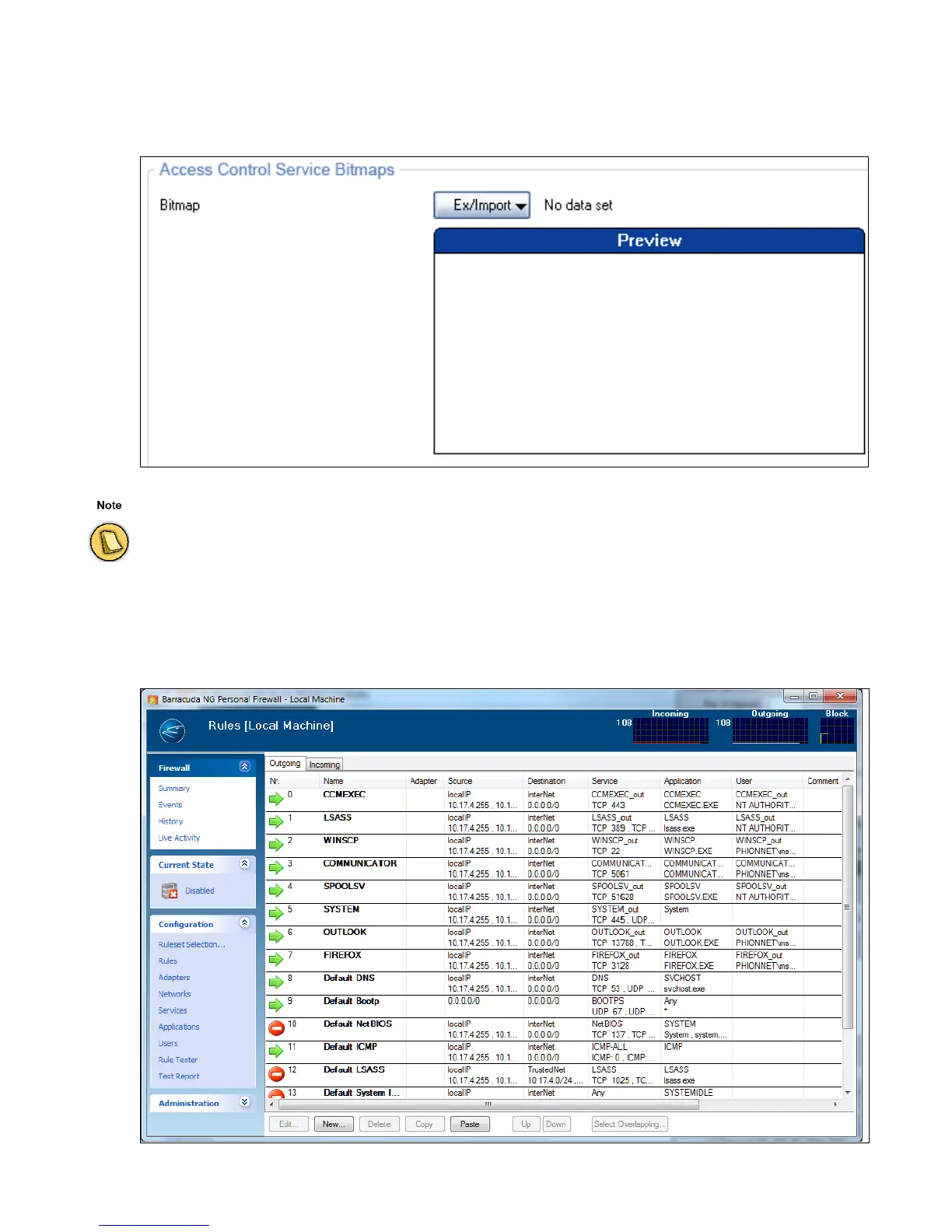
Task: Click the Incoming traffic graph
Action: [670, 730]
